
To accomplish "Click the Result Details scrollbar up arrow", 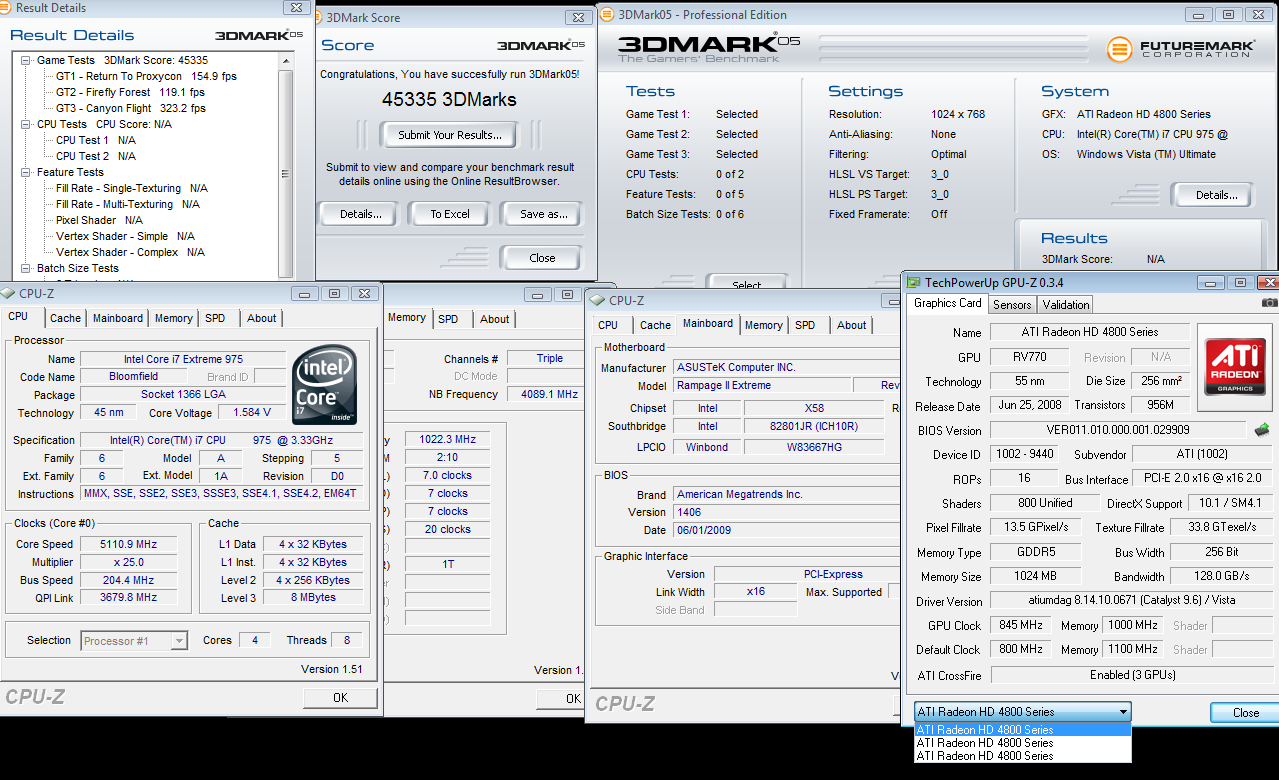I will 286,61.
